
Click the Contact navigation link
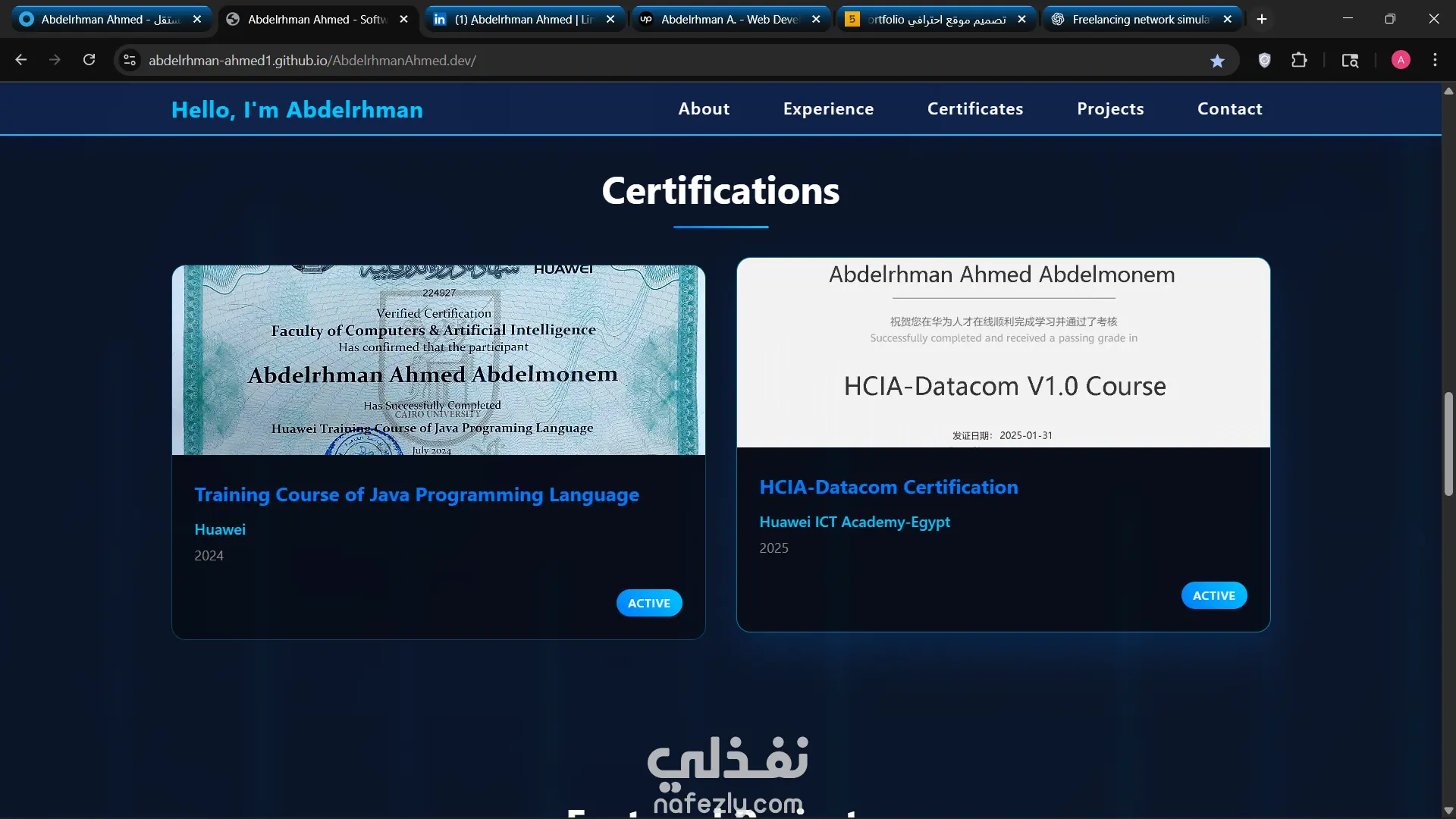(x=1229, y=108)
